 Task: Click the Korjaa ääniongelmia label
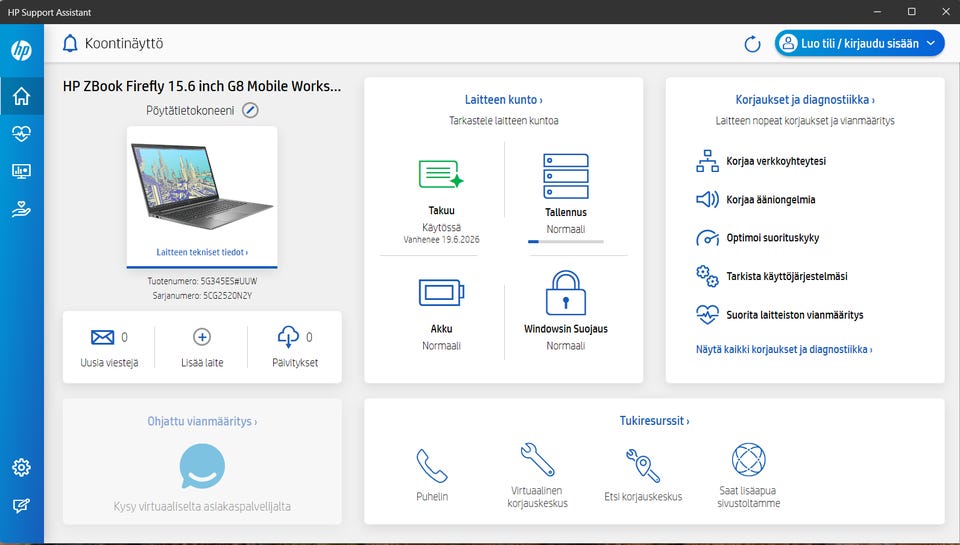tap(770, 200)
